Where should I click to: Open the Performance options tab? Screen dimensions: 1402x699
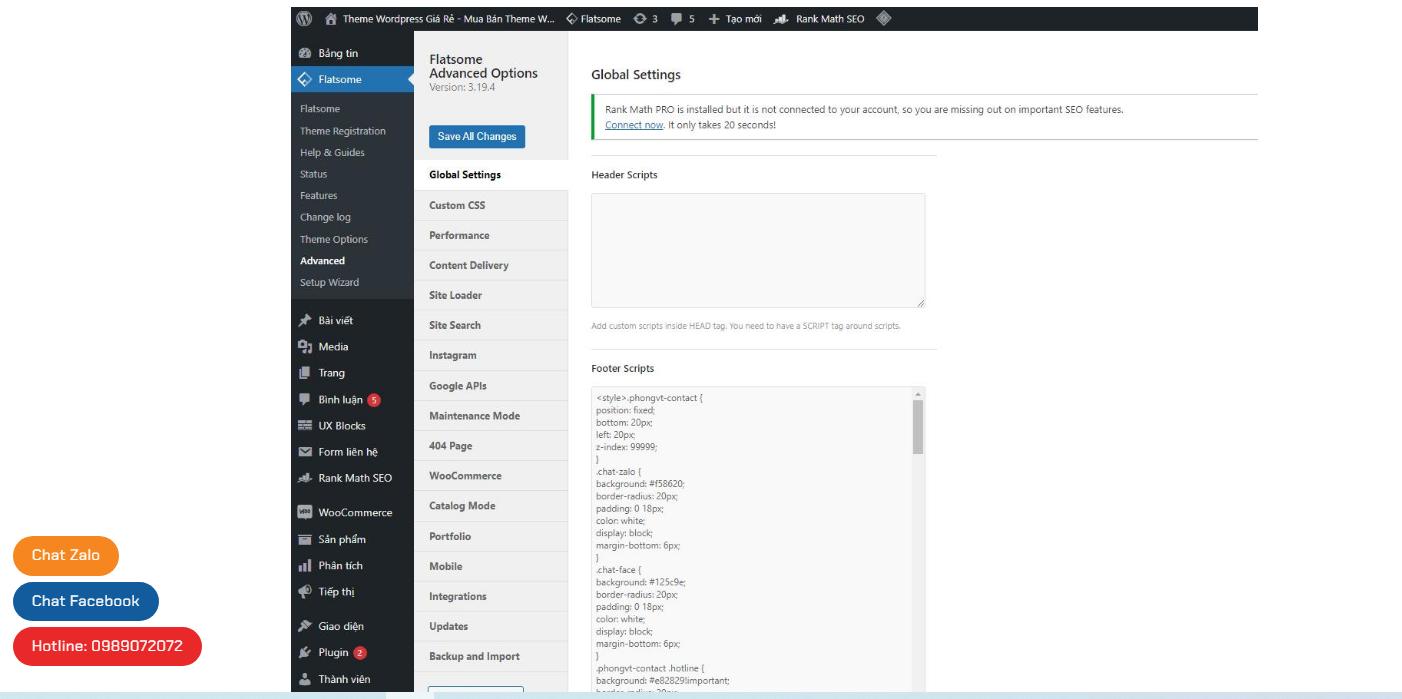tap(491, 235)
